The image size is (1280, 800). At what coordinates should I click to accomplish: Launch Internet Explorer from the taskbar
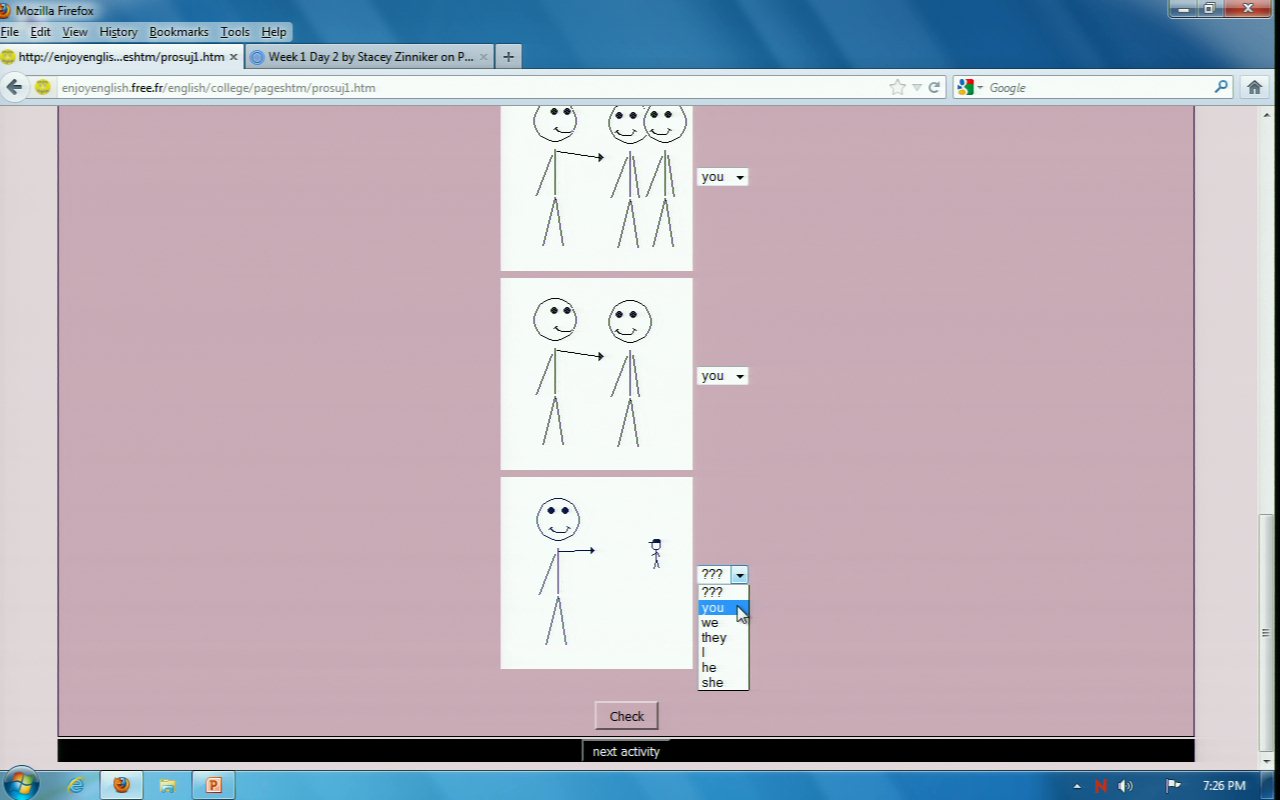tap(76, 785)
